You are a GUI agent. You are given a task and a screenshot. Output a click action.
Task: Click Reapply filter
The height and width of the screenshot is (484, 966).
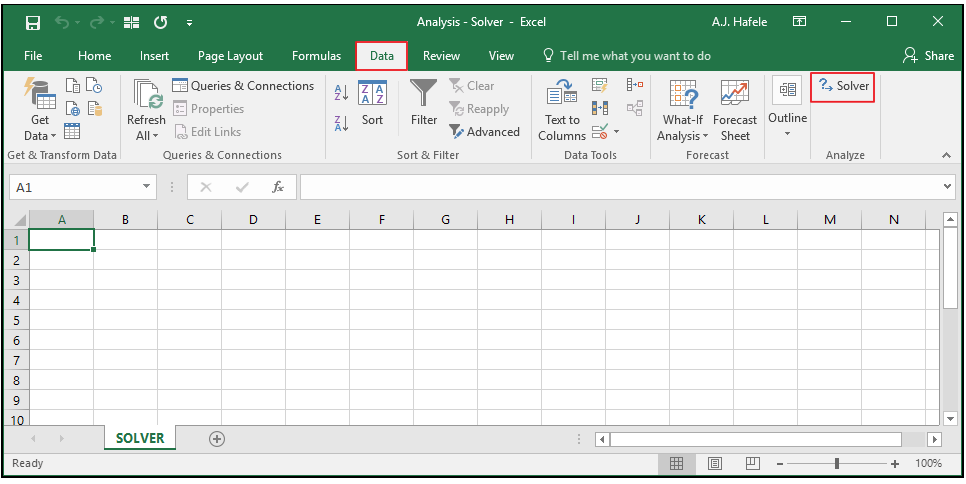[479, 108]
